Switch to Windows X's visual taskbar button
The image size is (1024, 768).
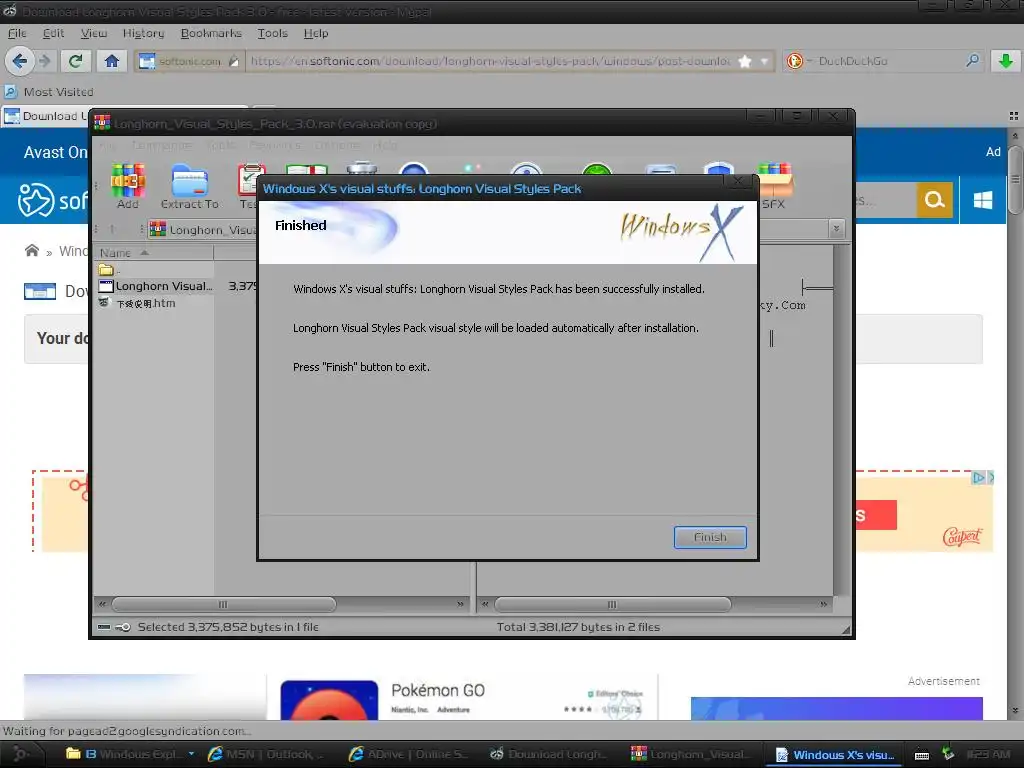click(x=835, y=754)
